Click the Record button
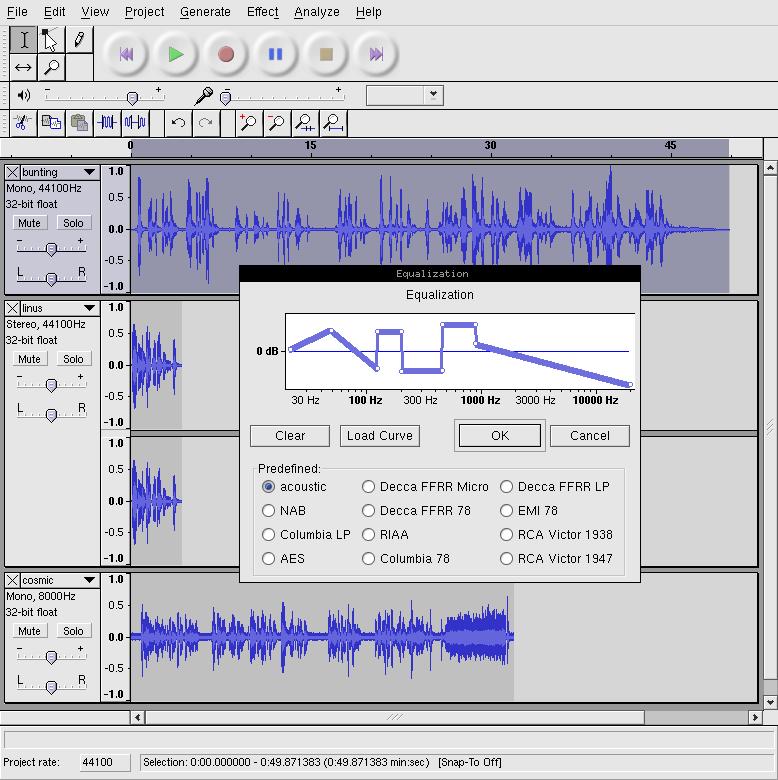The image size is (778, 780). (226, 55)
